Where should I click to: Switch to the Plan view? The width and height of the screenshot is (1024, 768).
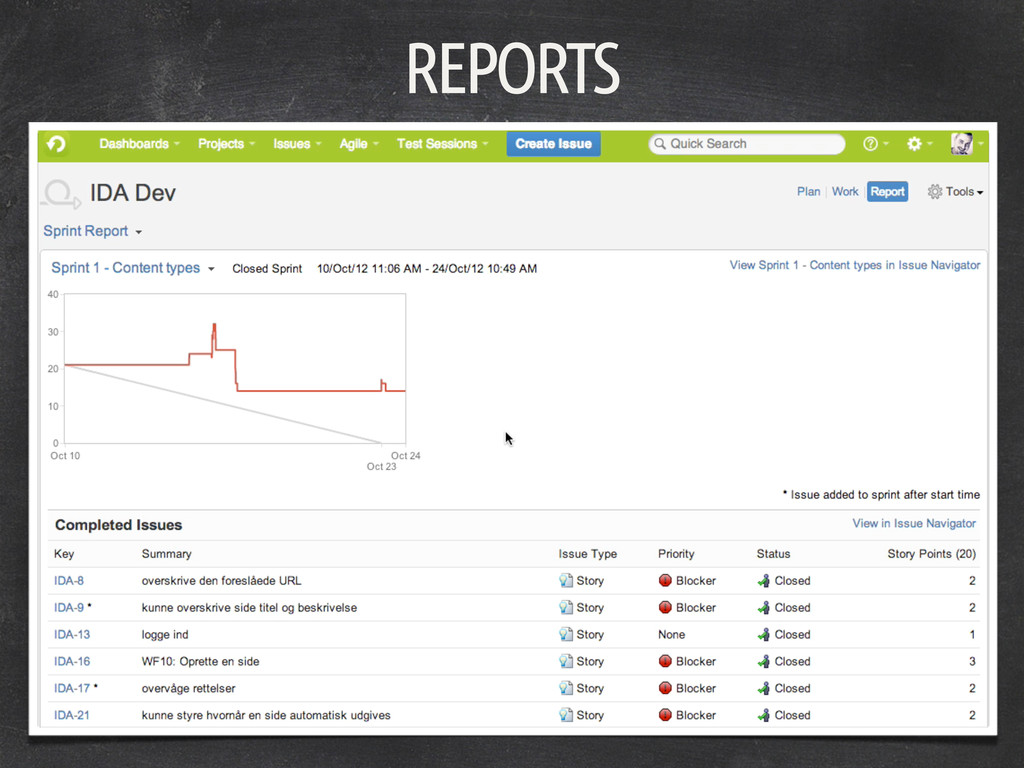coord(808,192)
